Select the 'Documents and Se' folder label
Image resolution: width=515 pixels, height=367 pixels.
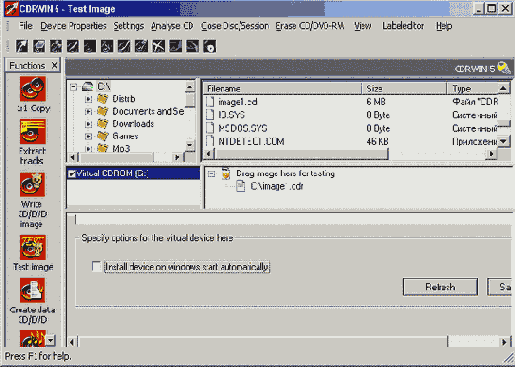[x=148, y=111]
